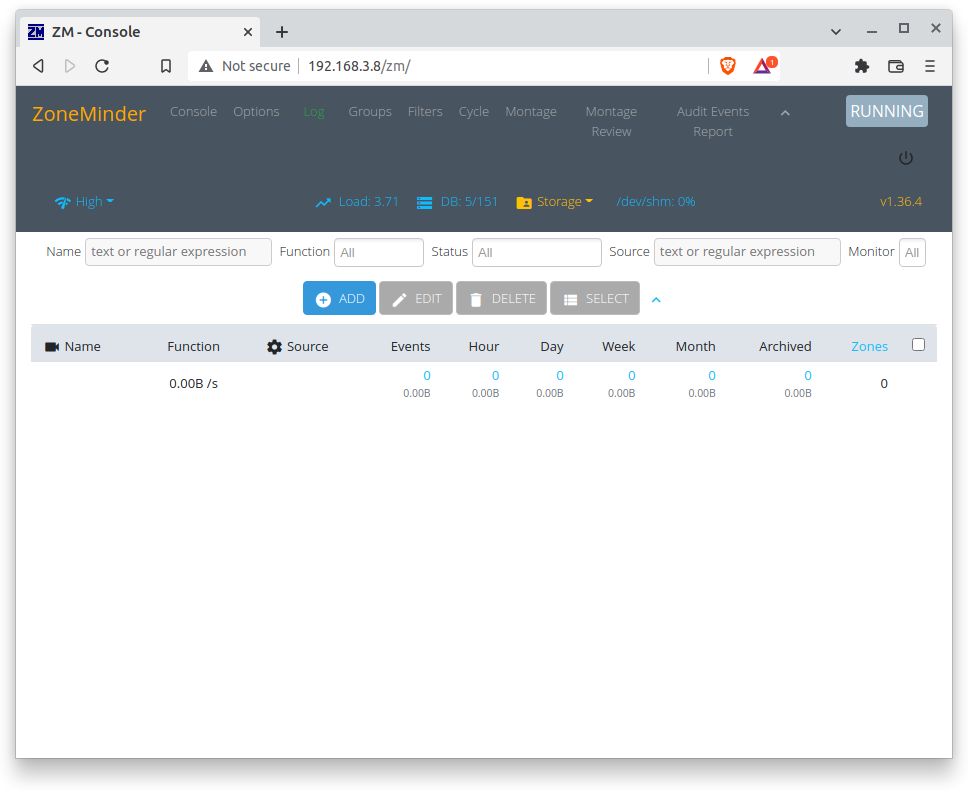
Task: Click the Load: 3.71 indicator
Action: point(369,202)
